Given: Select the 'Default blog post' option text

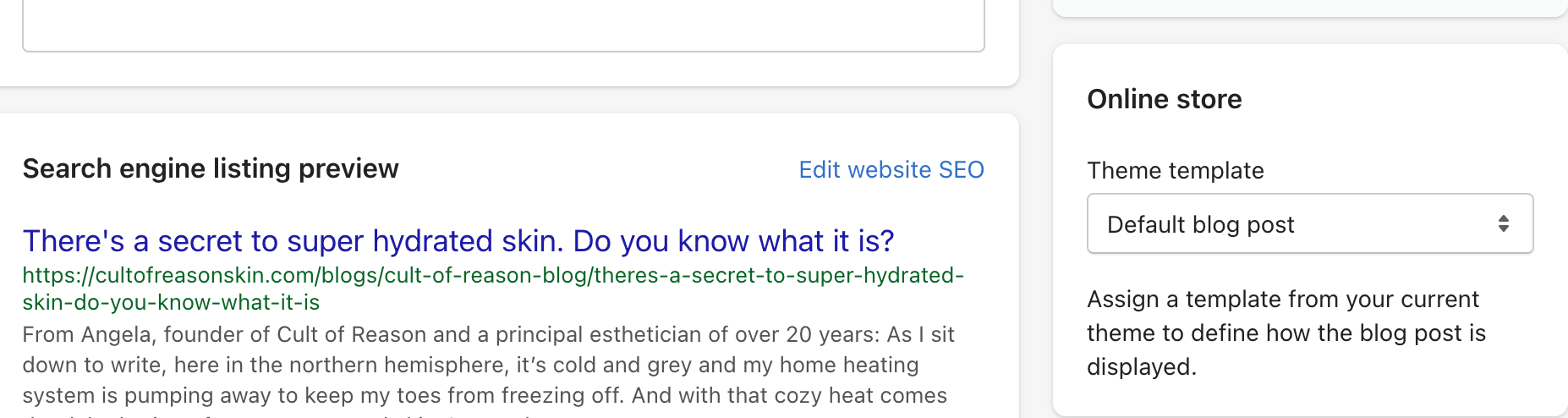Looking at the screenshot, I should pos(1200,225).
